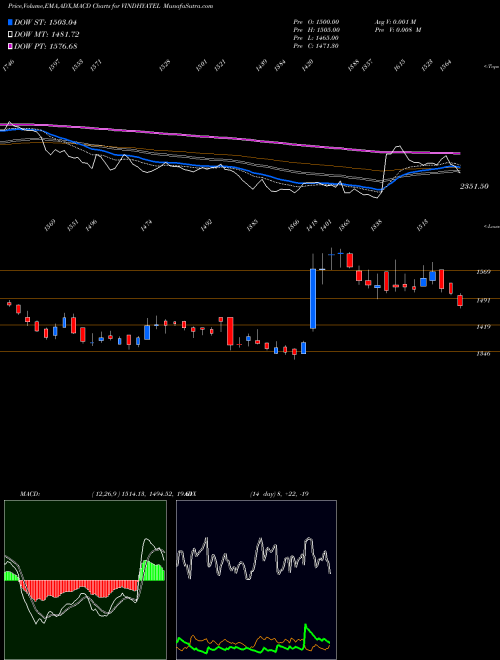Click the Pre C close value line

(316, 46)
